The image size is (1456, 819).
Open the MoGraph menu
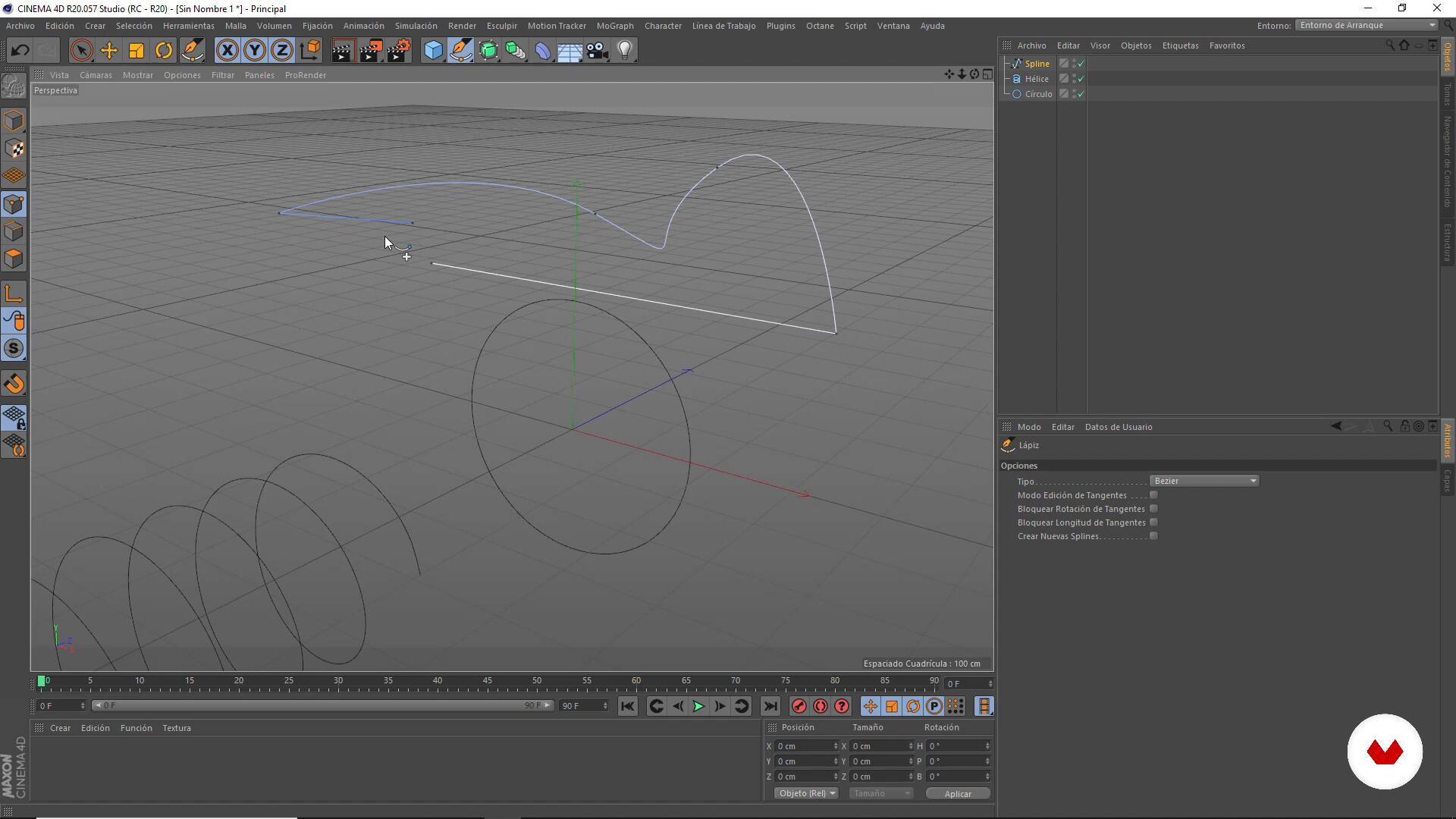[x=614, y=26]
